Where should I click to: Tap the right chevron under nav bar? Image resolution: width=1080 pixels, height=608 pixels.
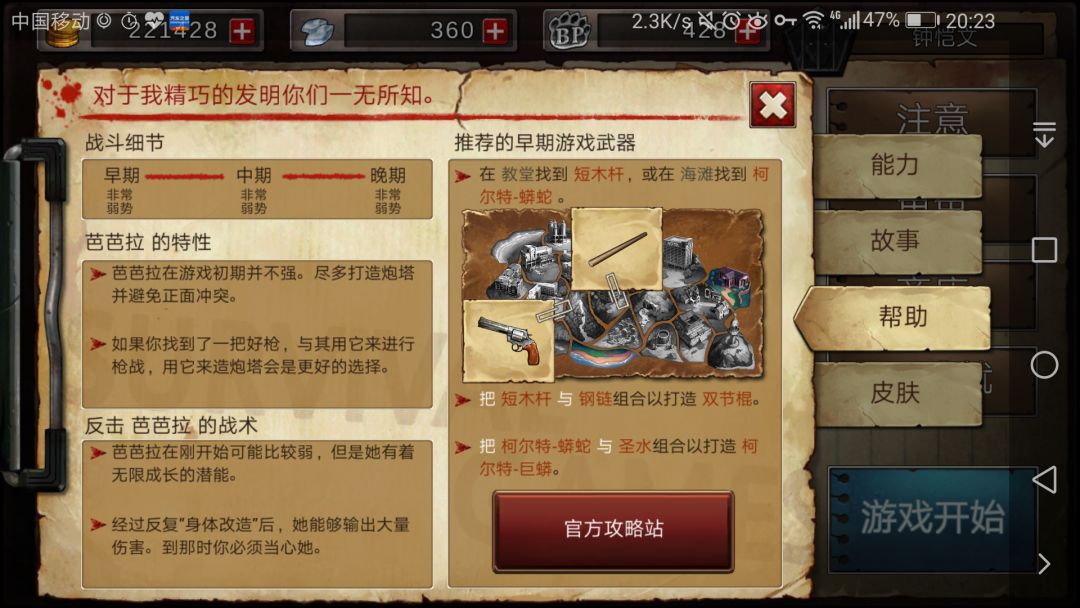tap(1044, 564)
